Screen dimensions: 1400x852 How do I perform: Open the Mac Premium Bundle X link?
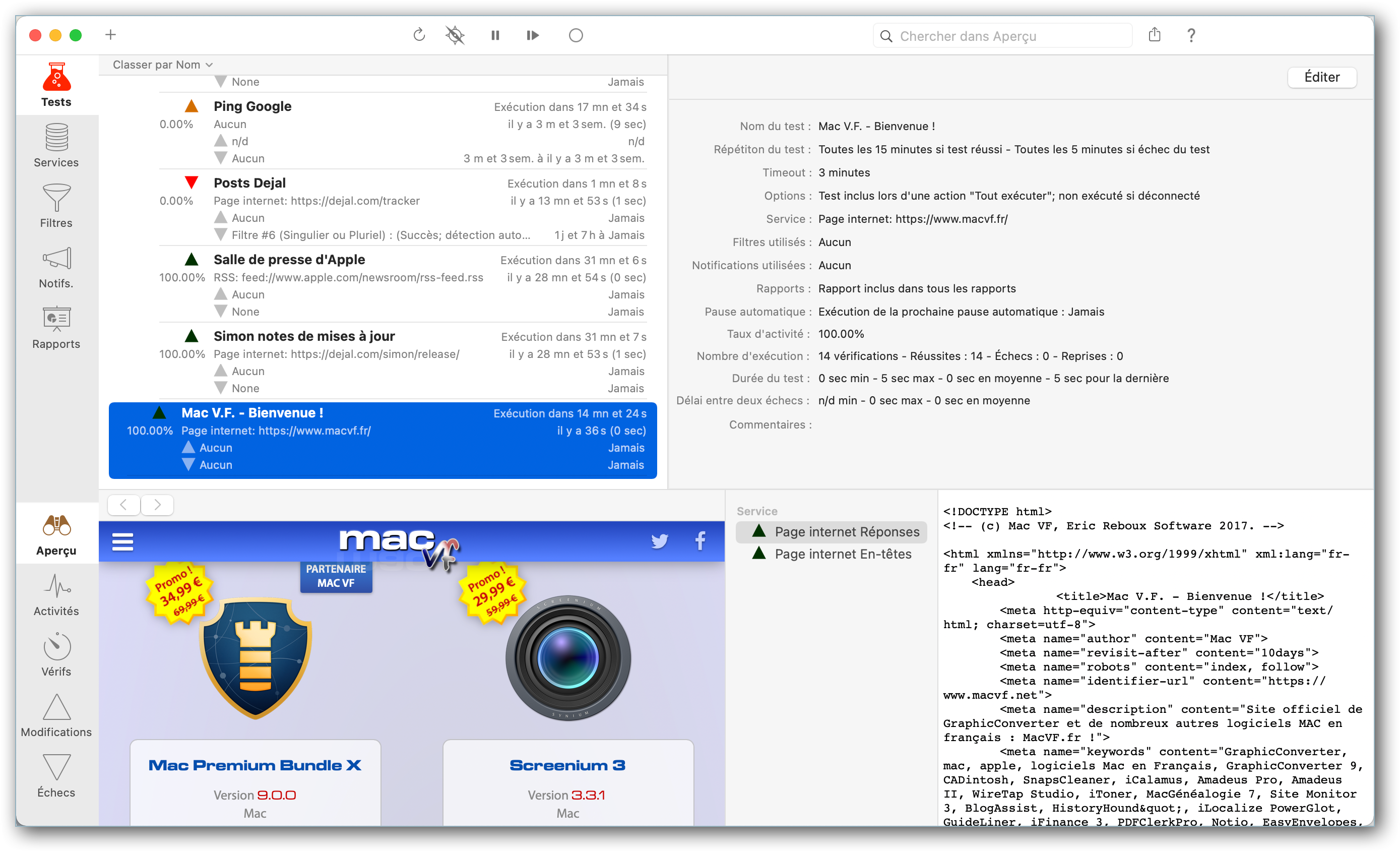pos(254,765)
